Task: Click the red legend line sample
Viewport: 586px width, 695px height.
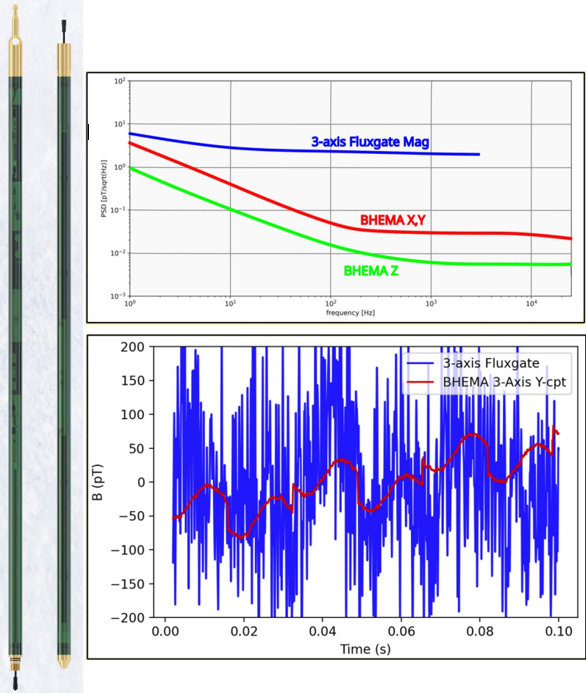Action: (x=420, y=382)
